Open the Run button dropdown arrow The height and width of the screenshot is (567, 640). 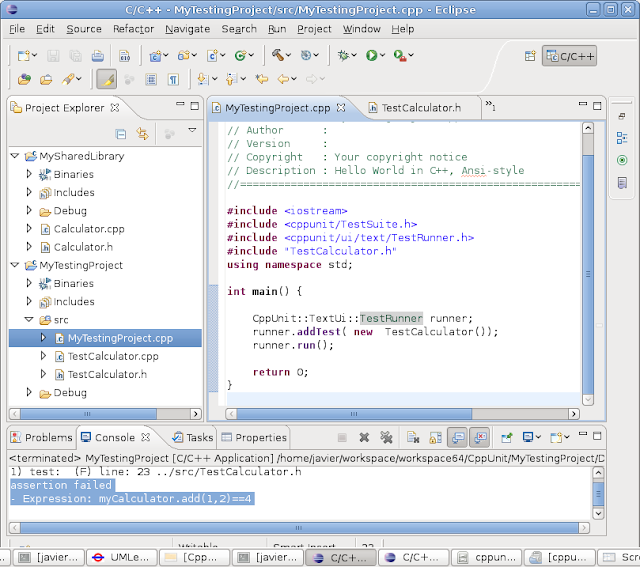pyautogui.click(x=382, y=55)
